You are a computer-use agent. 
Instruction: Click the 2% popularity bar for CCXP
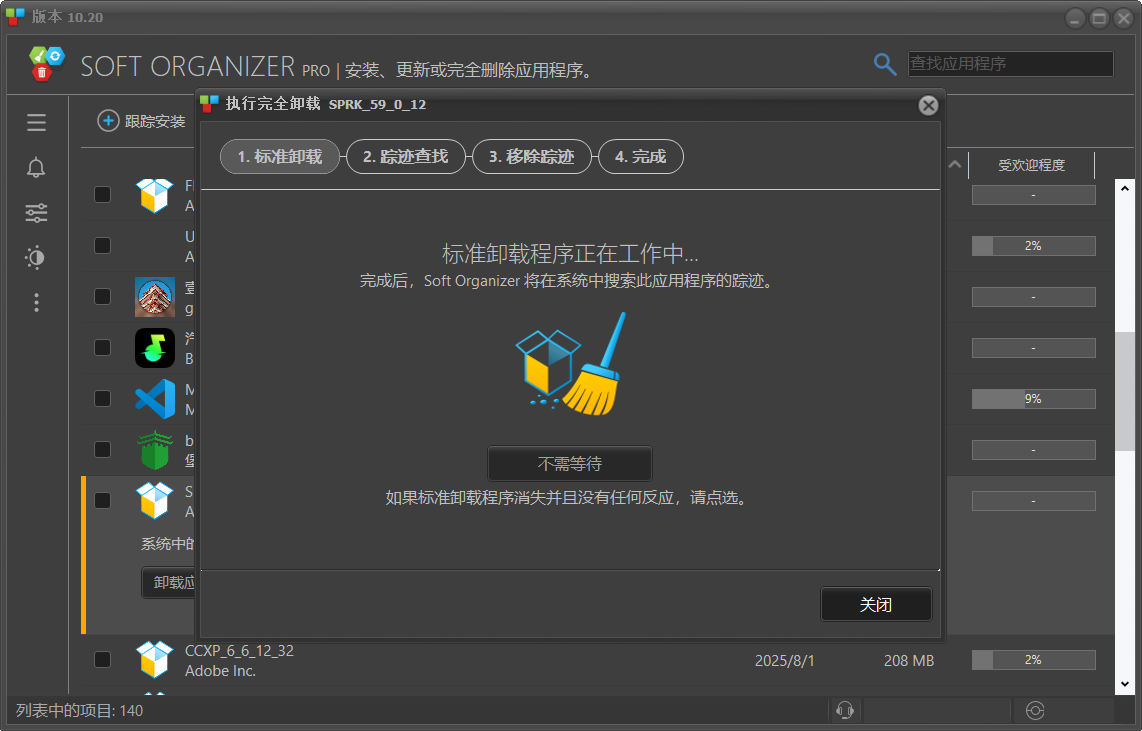(x=1033, y=660)
